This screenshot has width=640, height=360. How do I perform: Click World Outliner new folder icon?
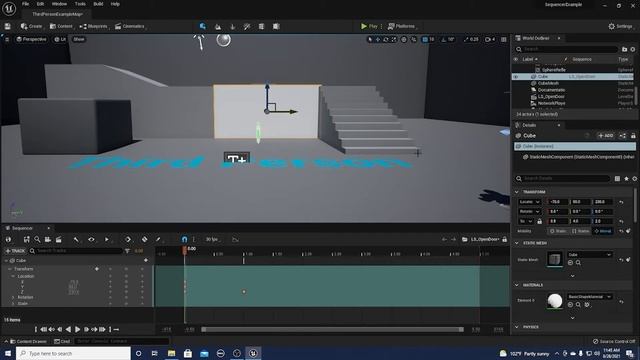(624, 49)
